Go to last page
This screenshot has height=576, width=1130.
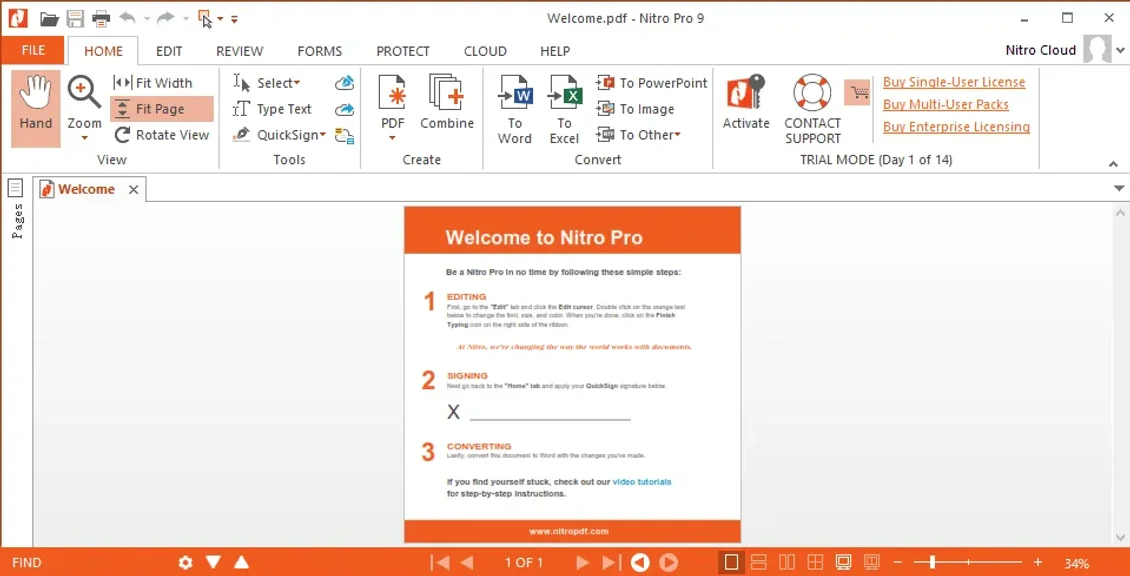pos(610,562)
